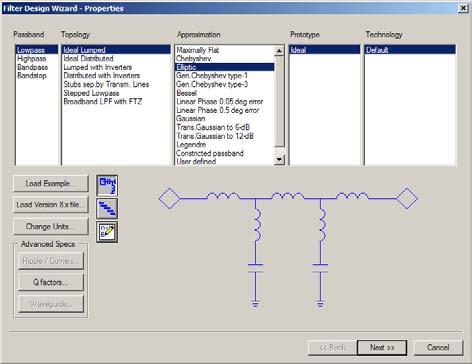Choose Bandstop in the Passband list

[x=37, y=76]
